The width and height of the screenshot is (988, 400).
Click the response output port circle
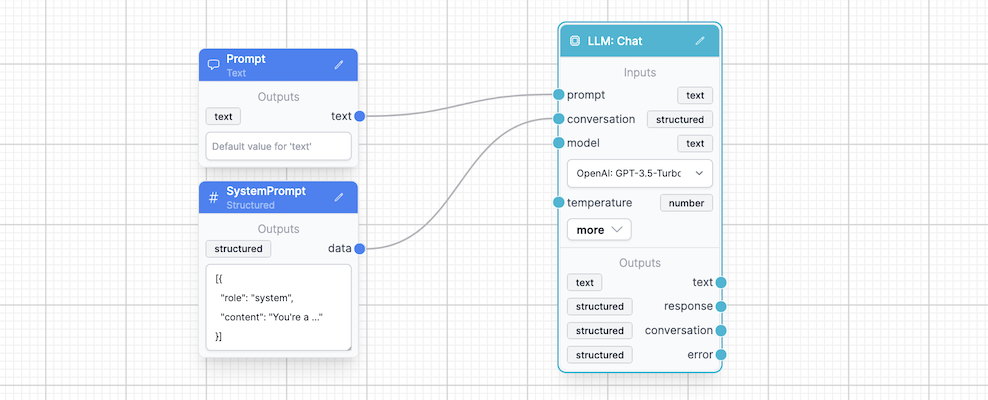coord(721,306)
